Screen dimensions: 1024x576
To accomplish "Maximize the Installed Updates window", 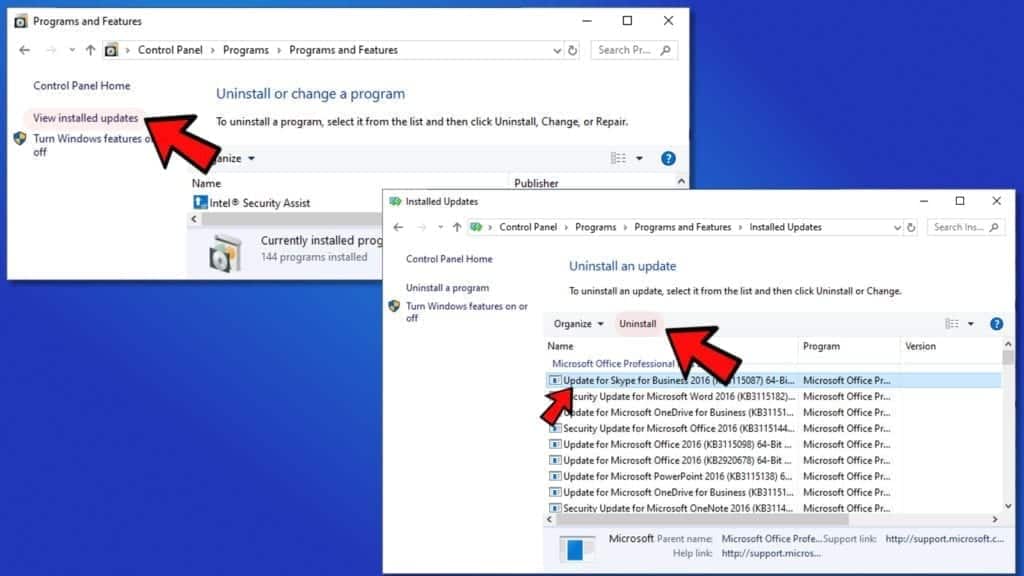I will [960, 201].
